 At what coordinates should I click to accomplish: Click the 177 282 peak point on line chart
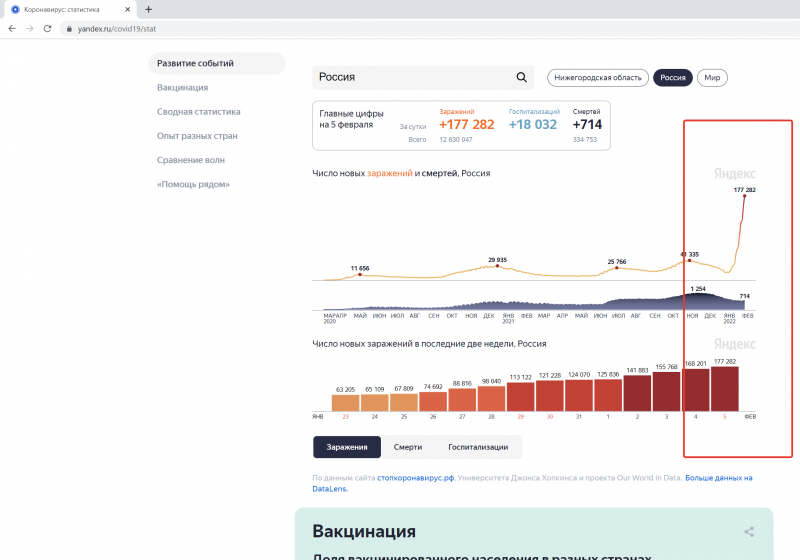tap(744, 195)
